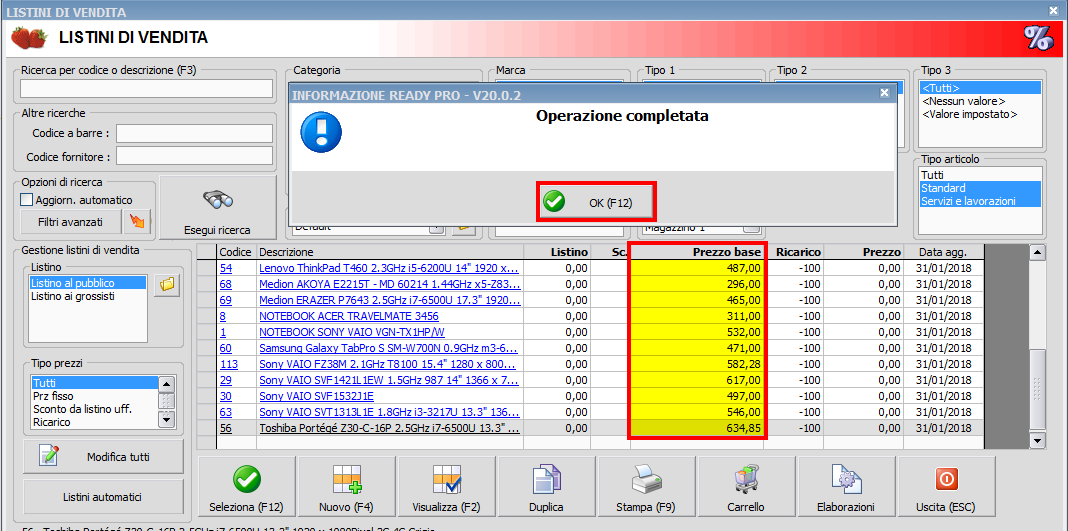Image resolution: width=1068 pixels, height=531 pixels.
Task: Open NOTEBOOK ACER TRAVELMATE 3456 link
Action: (349, 316)
